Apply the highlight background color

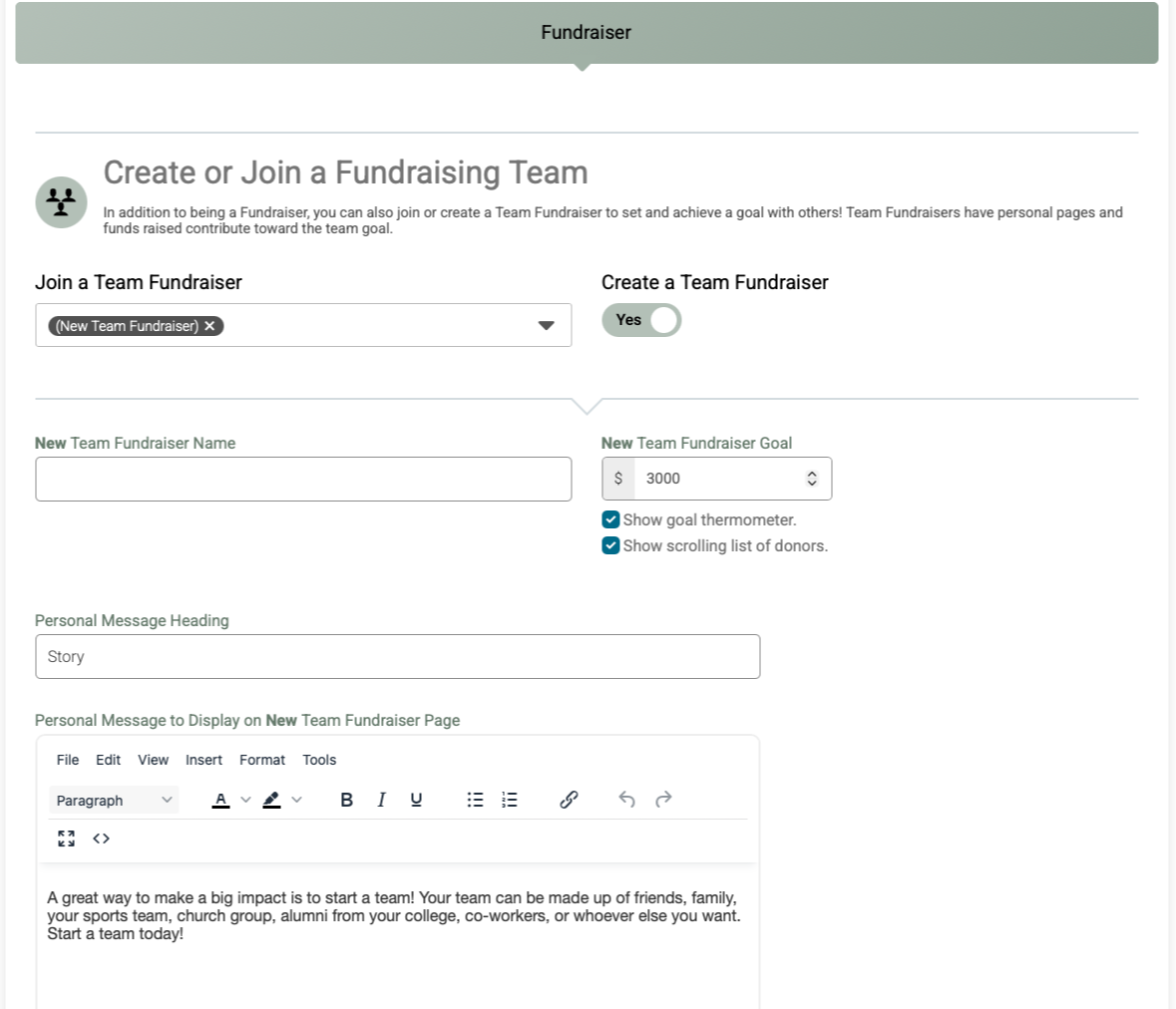pos(271,800)
